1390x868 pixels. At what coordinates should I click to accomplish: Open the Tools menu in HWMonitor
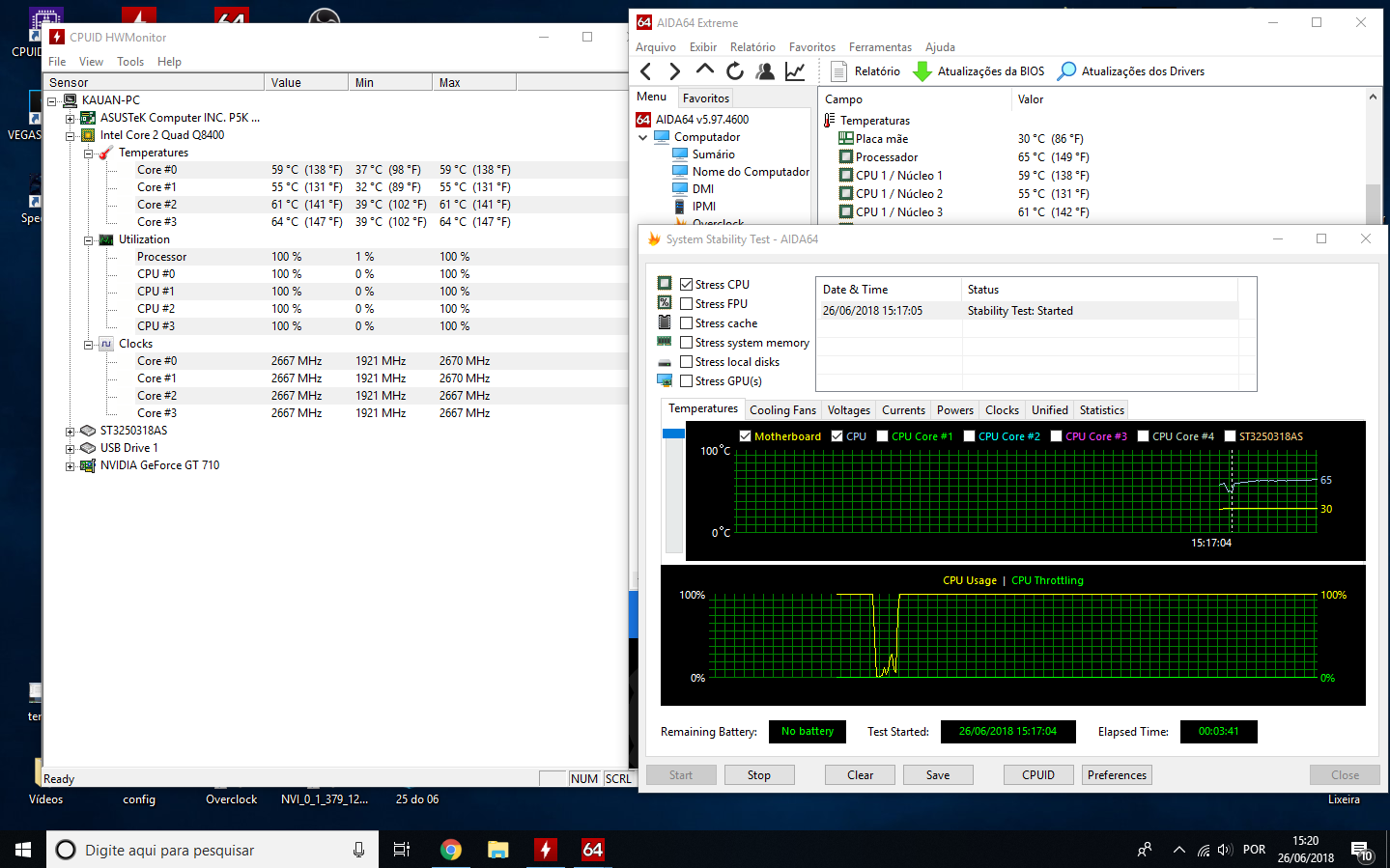130,62
